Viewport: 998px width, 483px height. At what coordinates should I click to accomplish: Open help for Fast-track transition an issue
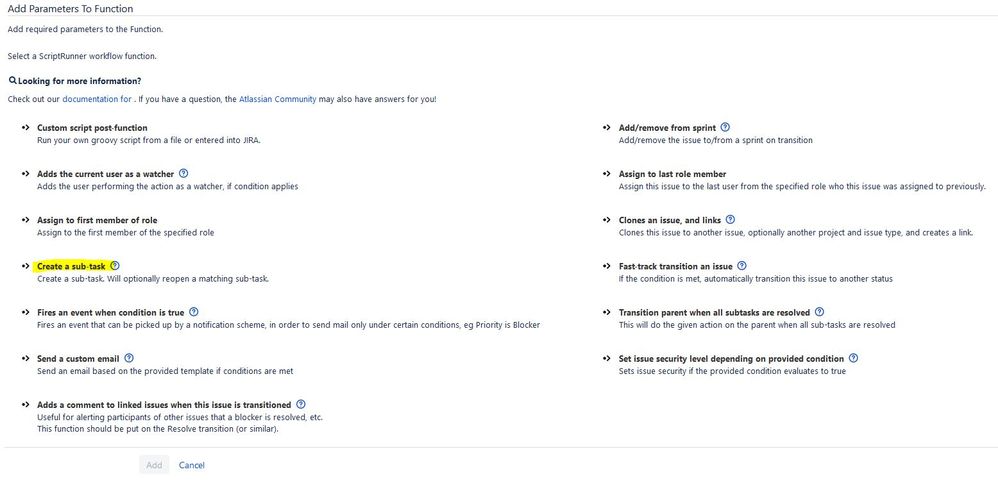[743, 266]
